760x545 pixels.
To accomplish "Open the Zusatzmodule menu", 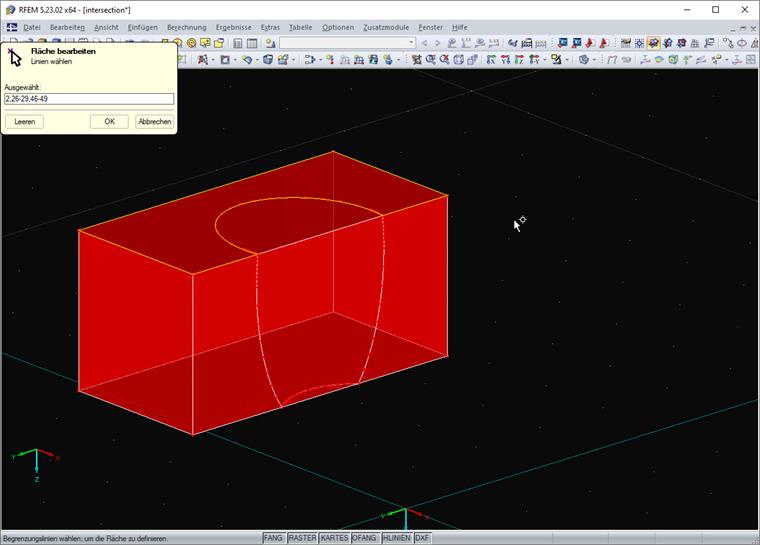I will pyautogui.click(x=385, y=27).
